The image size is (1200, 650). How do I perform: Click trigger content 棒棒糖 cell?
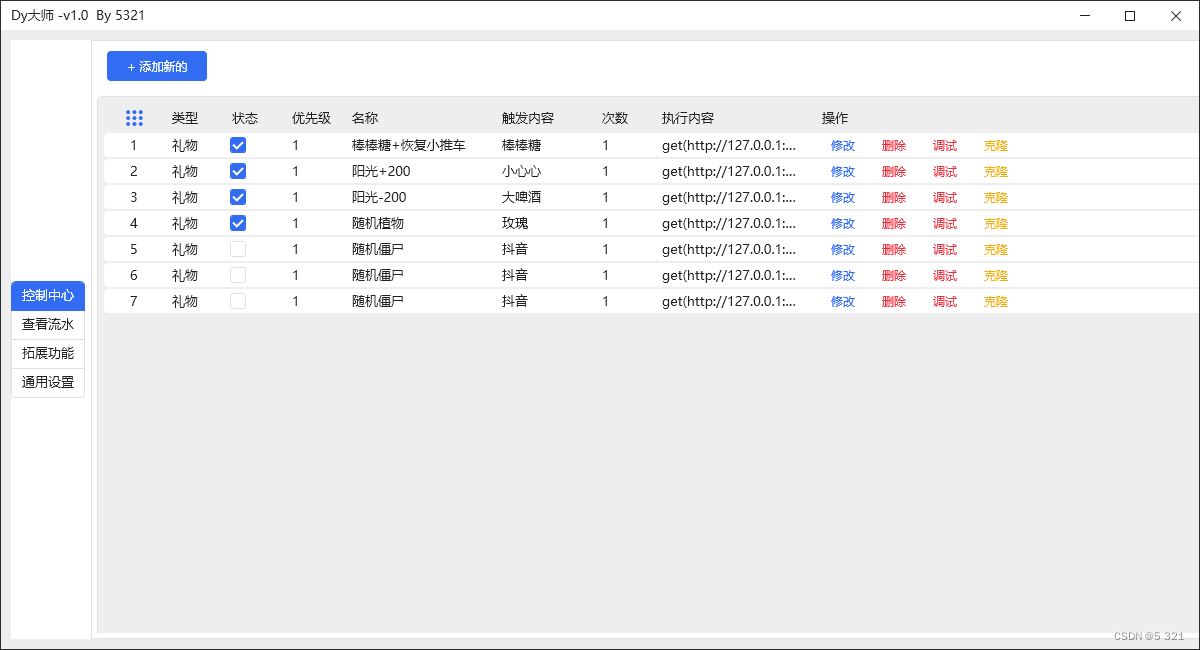(521, 145)
